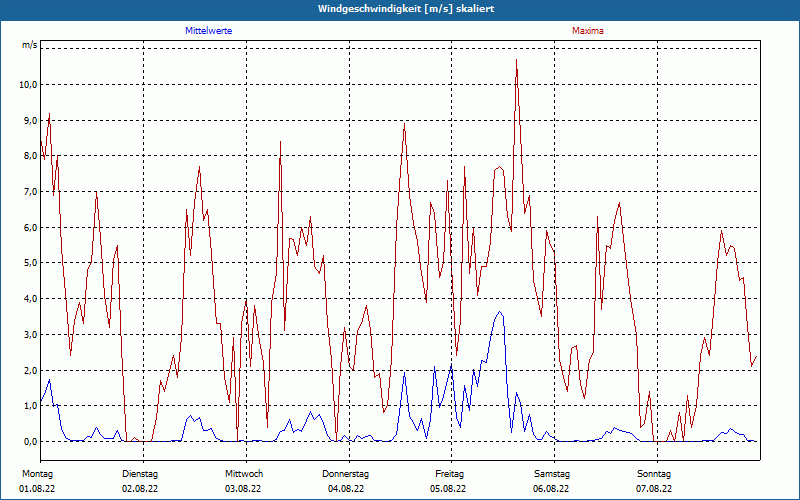Click the 'Mittwoch' day label

244,474
